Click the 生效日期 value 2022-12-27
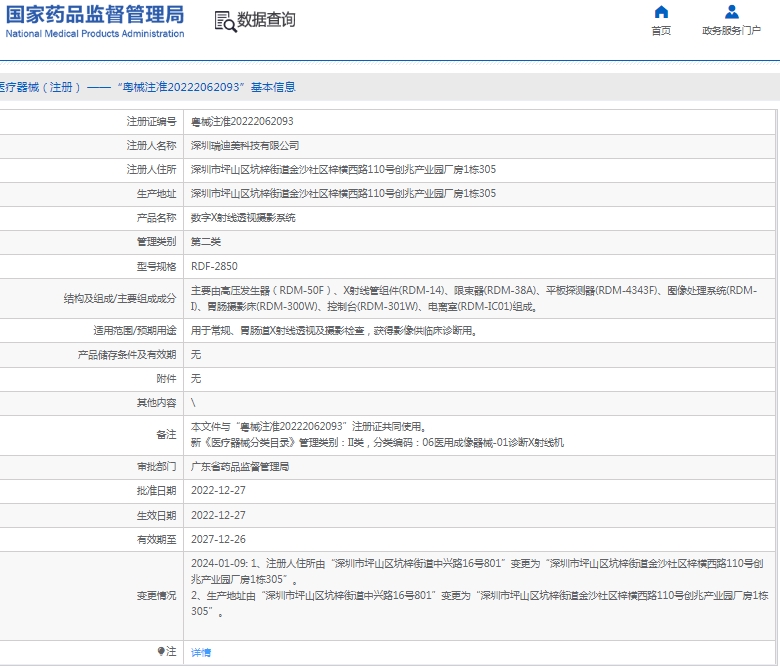 click(x=218, y=515)
